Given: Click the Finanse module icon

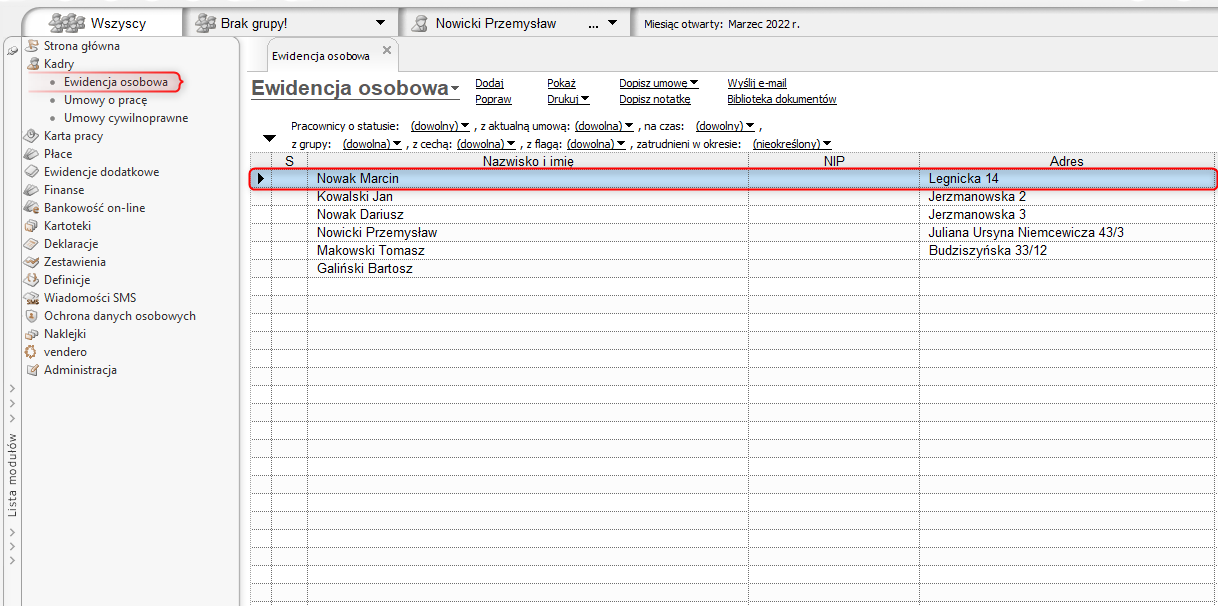Looking at the screenshot, I should tap(33, 190).
